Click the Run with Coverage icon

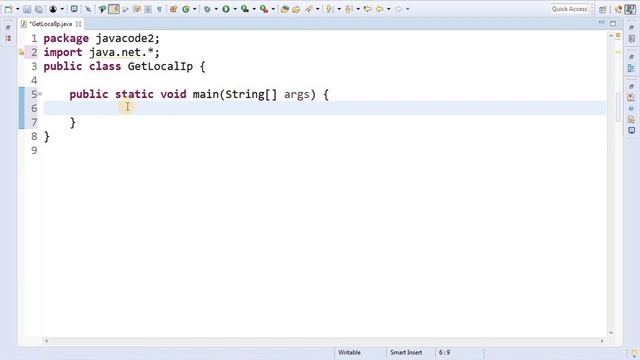pyautogui.click(x=245, y=9)
